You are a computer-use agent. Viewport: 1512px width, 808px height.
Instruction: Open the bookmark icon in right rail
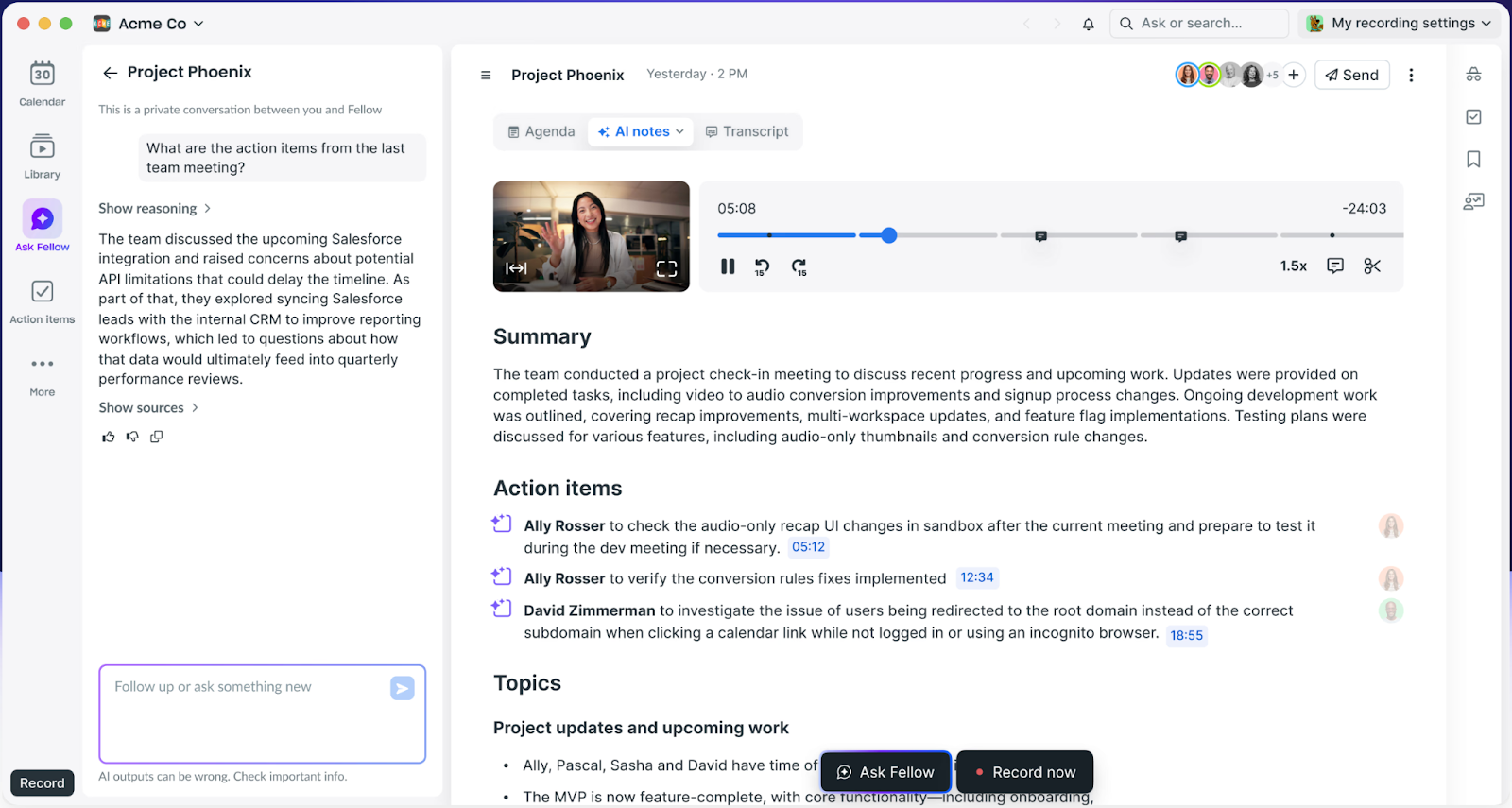[x=1473, y=159]
